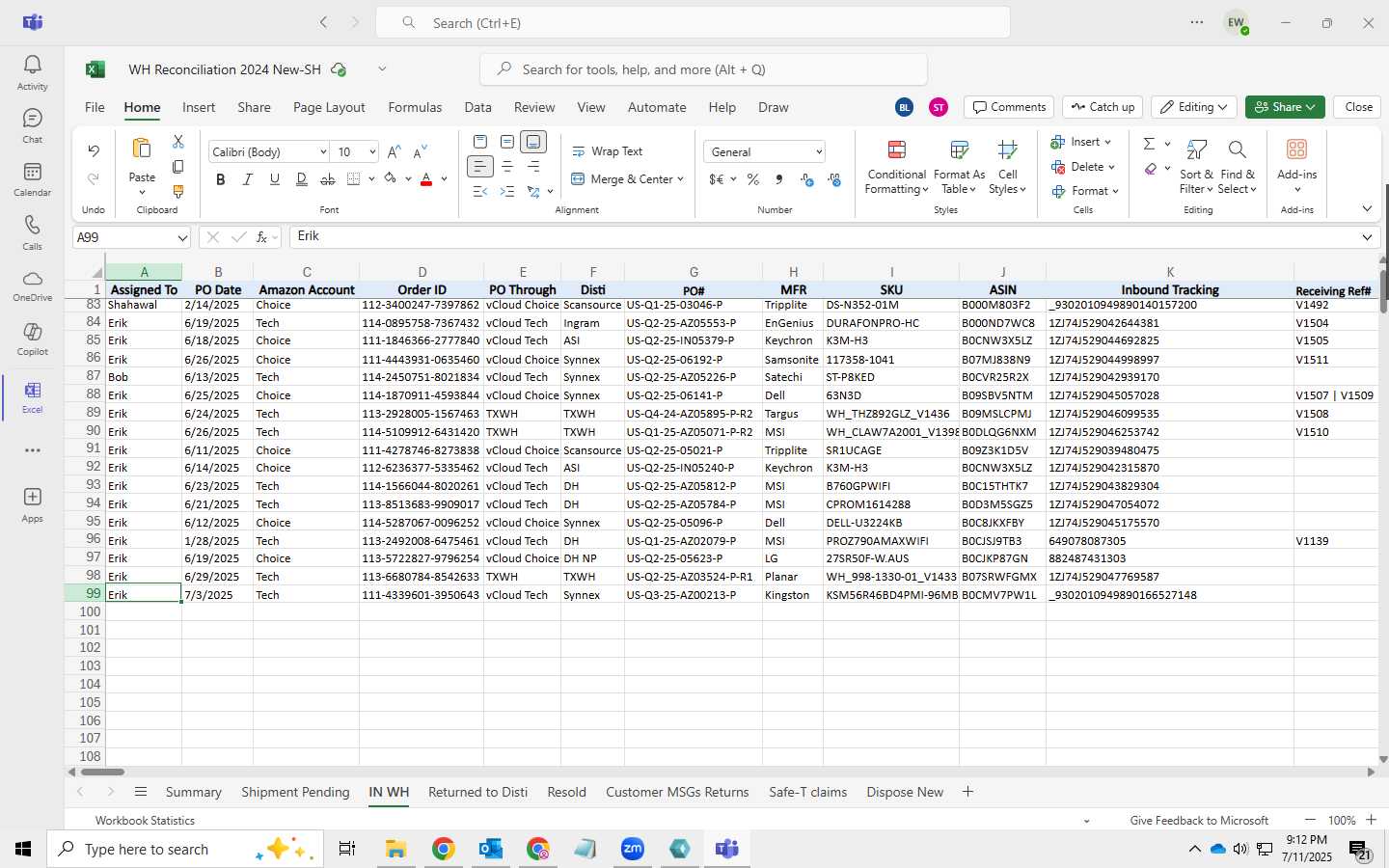
Task: Expand the formula bar chevron
Action: point(1367,237)
